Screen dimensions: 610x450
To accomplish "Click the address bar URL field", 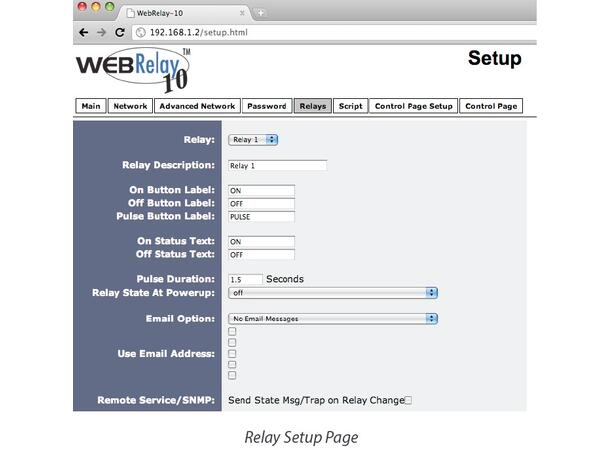I will (335, 33).
